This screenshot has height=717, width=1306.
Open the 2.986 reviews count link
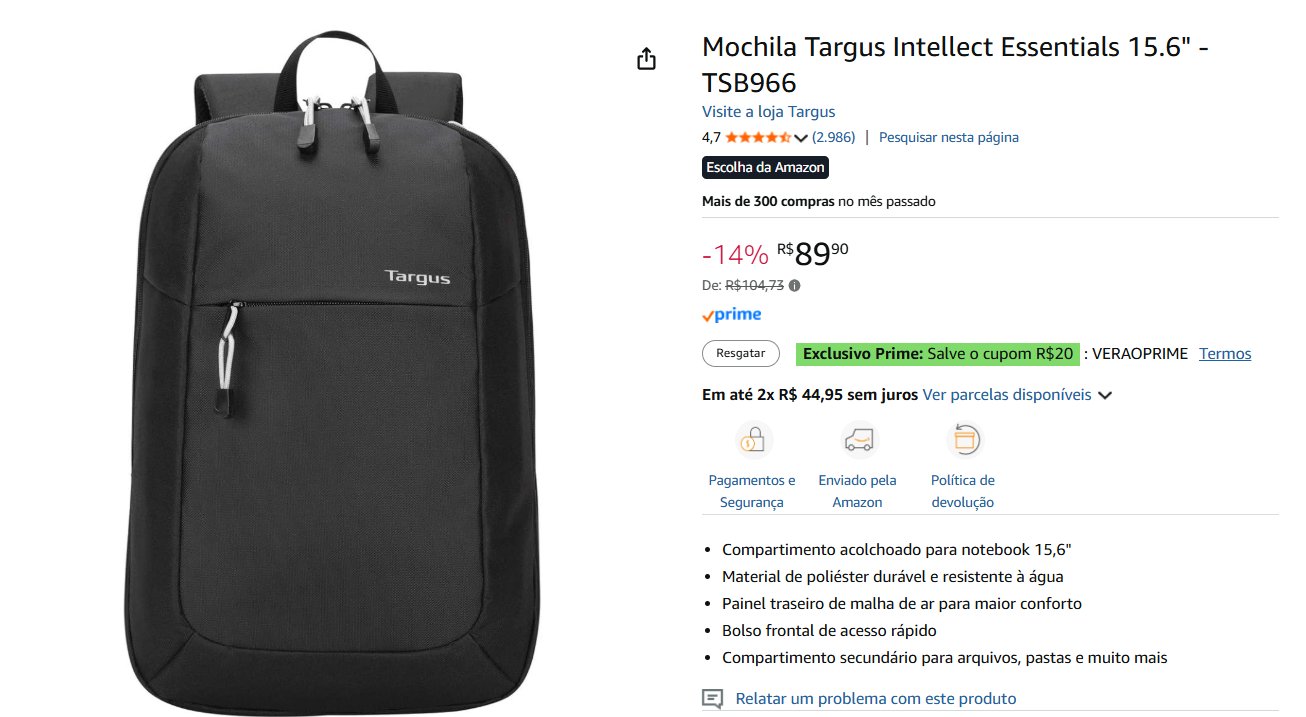(x=833, y=137)
